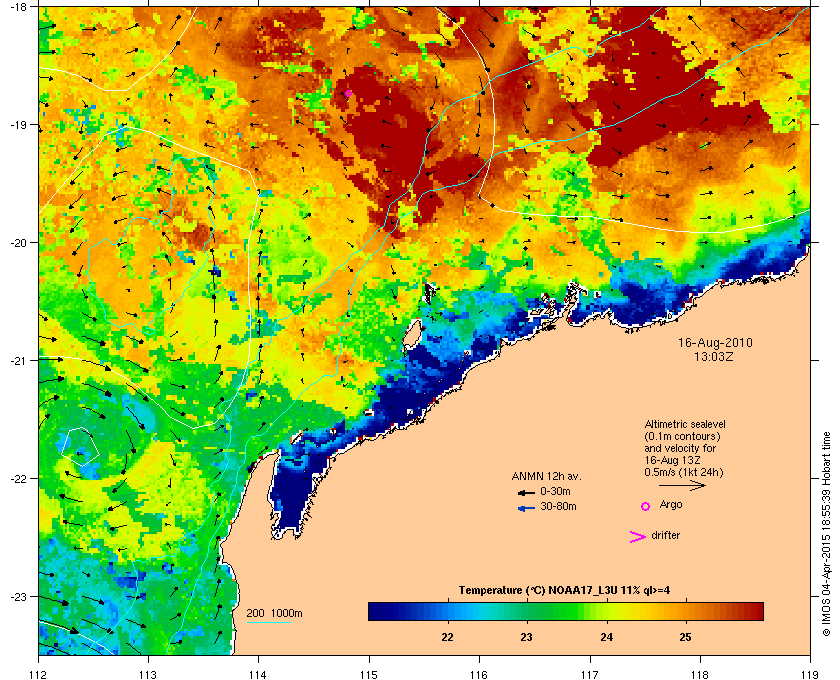The width and height of the screenshot is (840, 680).
Task: Click the magenta Argo circle in the legend
Action: pyautogui.click(x=646, y=506)
